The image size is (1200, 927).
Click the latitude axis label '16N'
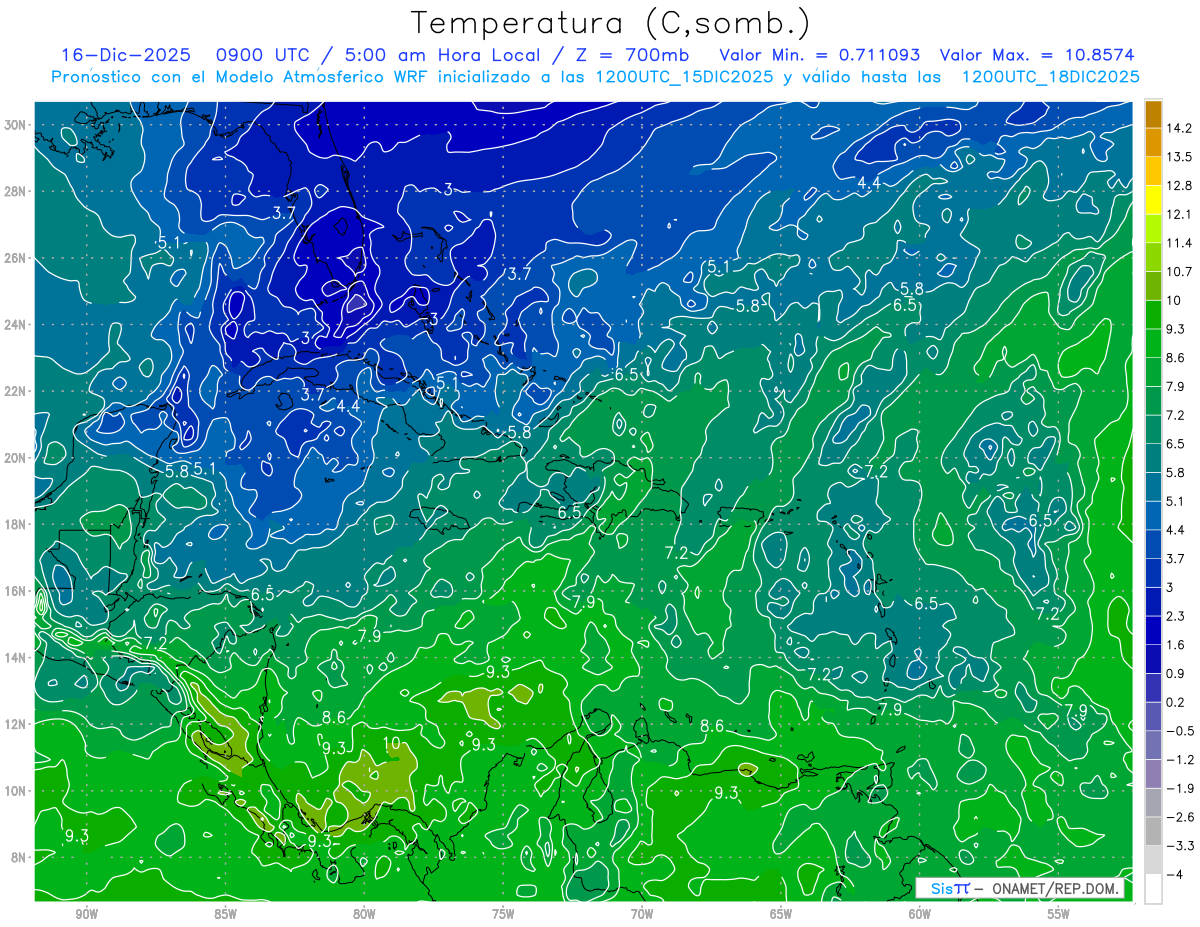pyautogui.click(x=14, y=591)
